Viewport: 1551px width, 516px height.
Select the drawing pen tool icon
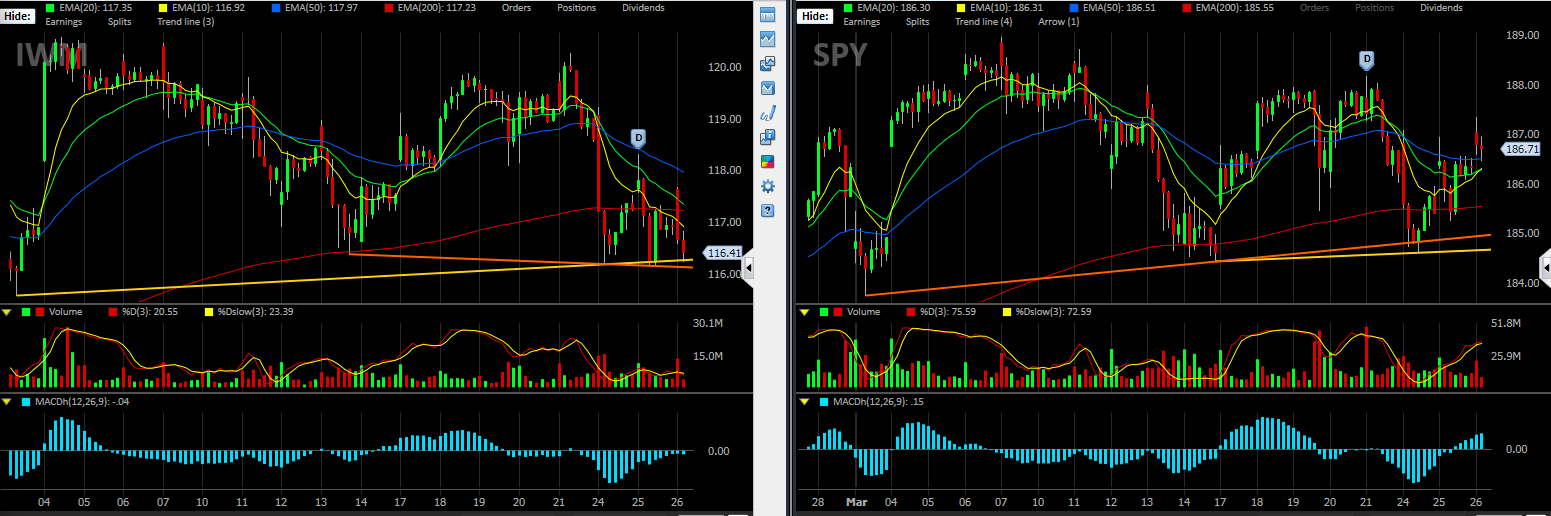coord(768,112)
